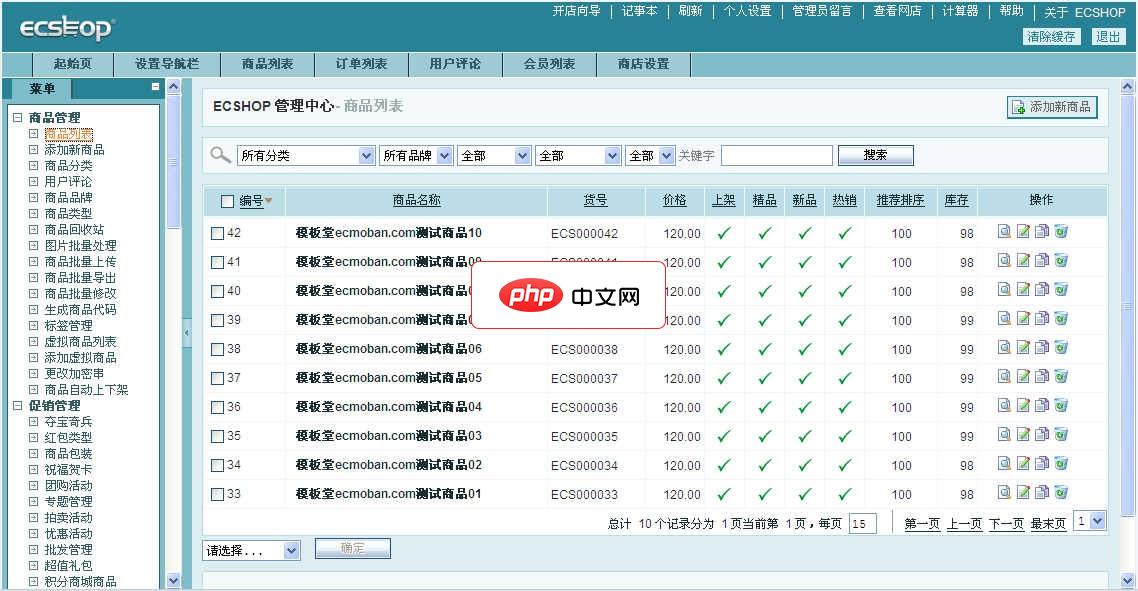Check the checkbox for product row 33
Image resolution: width=1138 pixels, height=591 pixels.
(x=219, y=491)
